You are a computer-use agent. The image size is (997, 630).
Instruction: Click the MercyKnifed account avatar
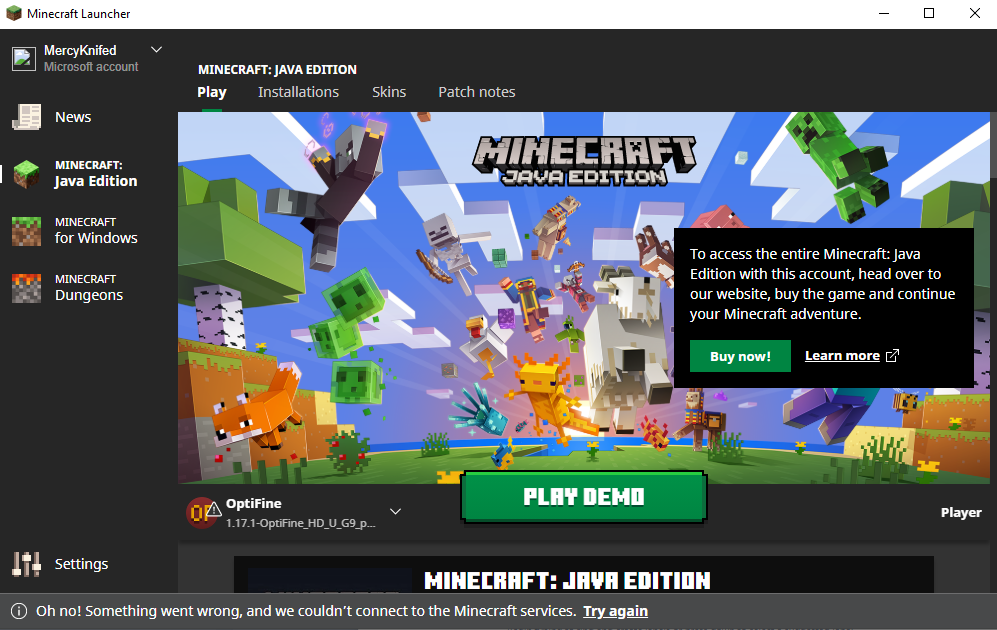click(24, 58)
